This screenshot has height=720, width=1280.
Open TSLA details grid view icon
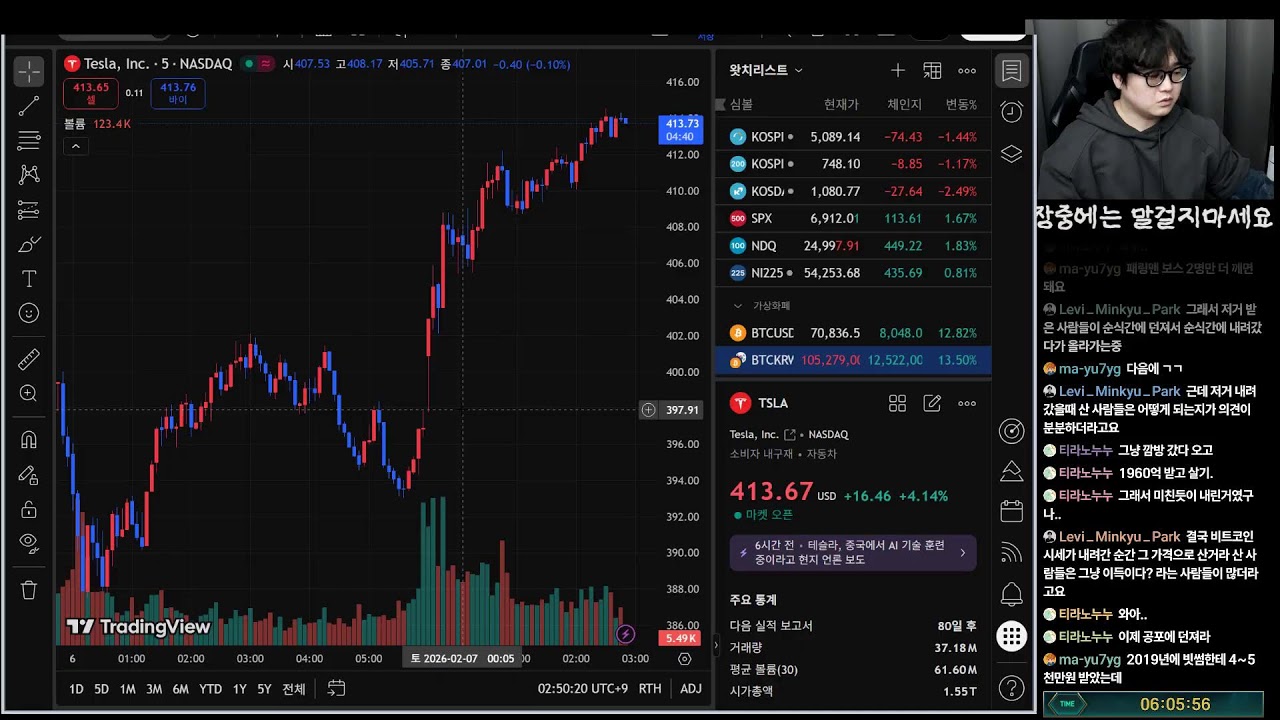click(x=897, y=403)
